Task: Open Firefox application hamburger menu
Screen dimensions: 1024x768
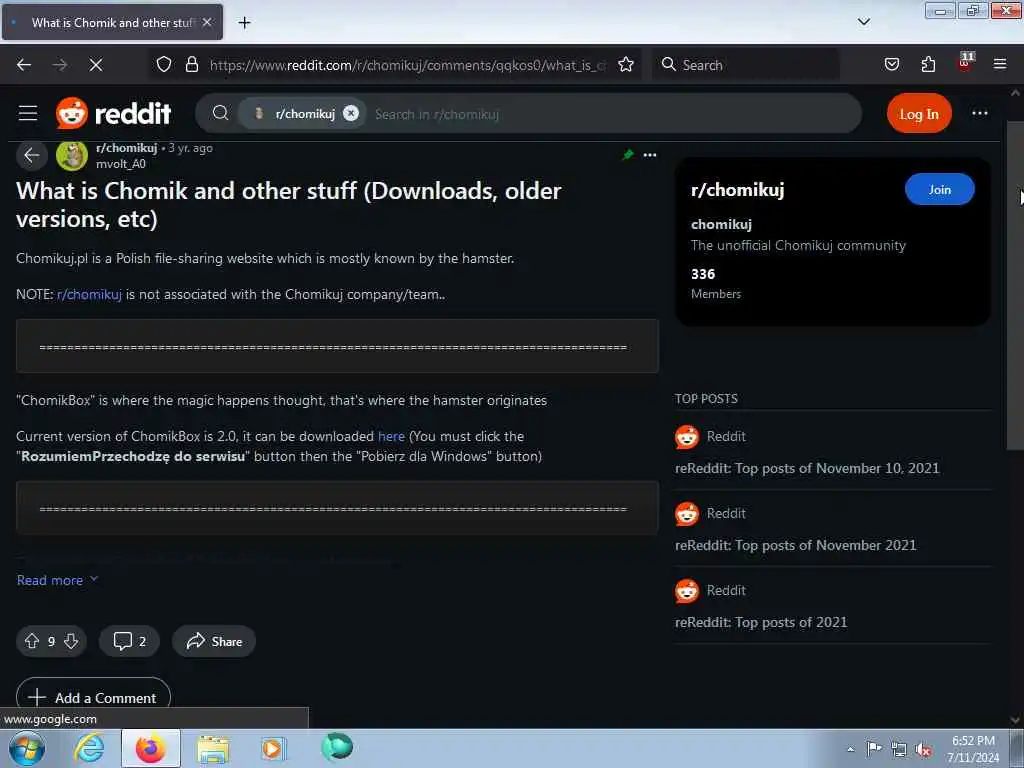Action: (x=1000, y=64)
